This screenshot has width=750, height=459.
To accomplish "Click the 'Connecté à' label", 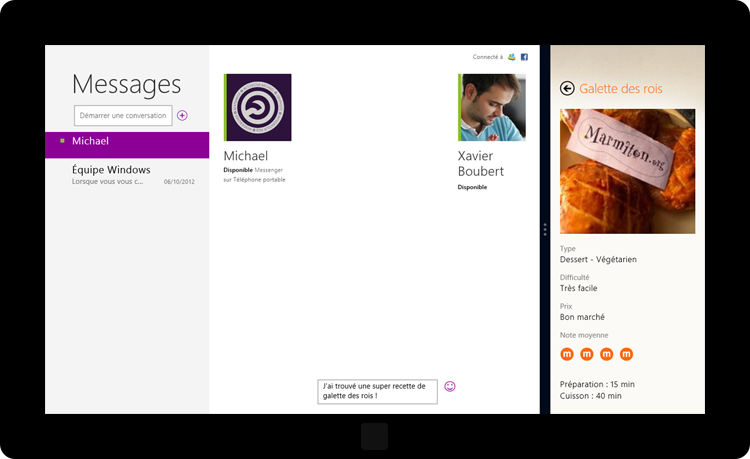I will pos(488,57).
